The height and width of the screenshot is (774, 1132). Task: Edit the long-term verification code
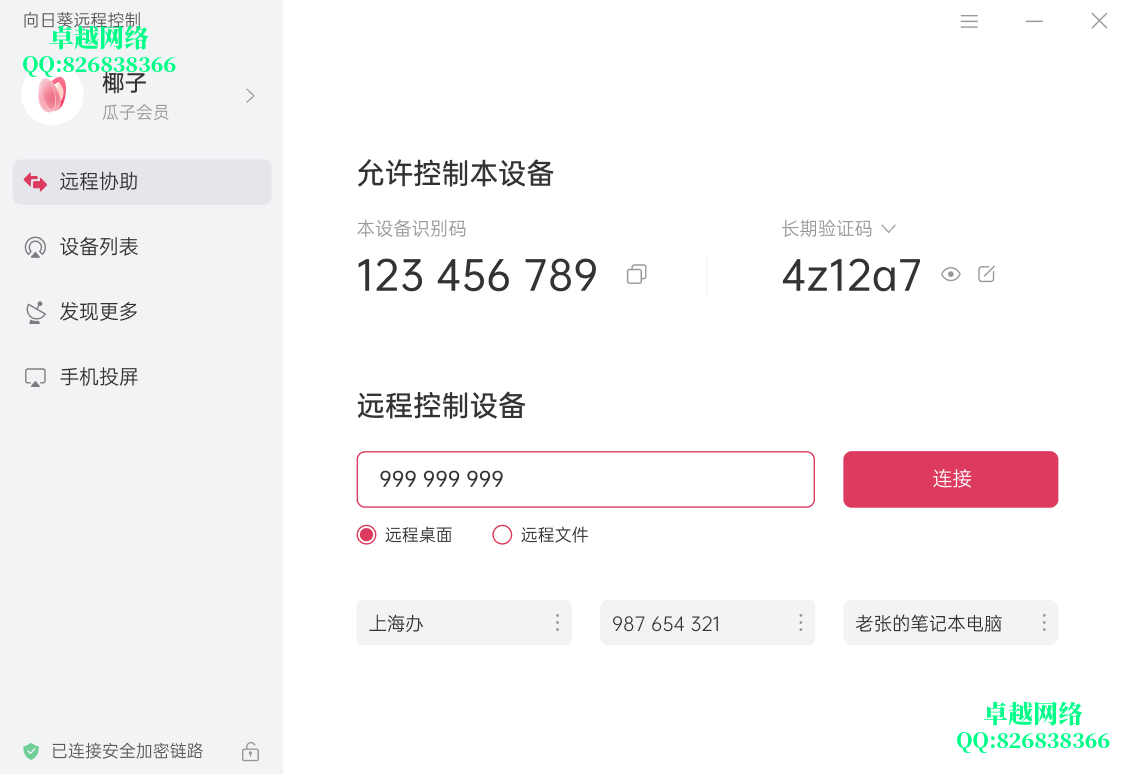[986, 274]
